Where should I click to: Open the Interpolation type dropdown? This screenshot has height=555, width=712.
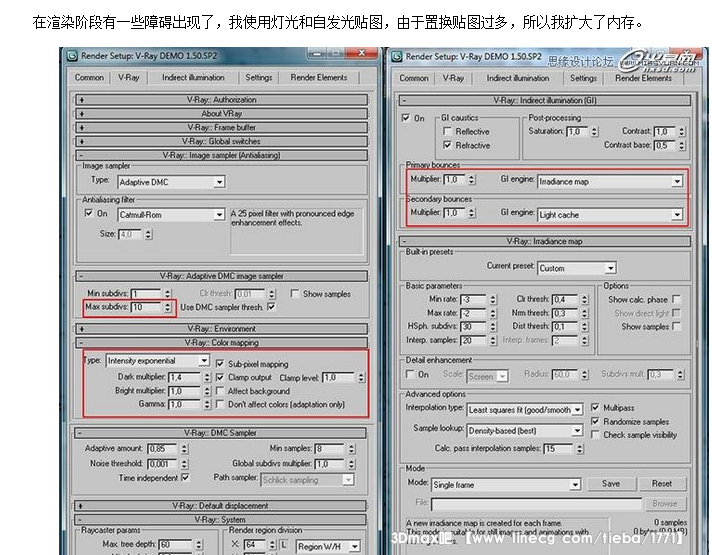(525, 410)
